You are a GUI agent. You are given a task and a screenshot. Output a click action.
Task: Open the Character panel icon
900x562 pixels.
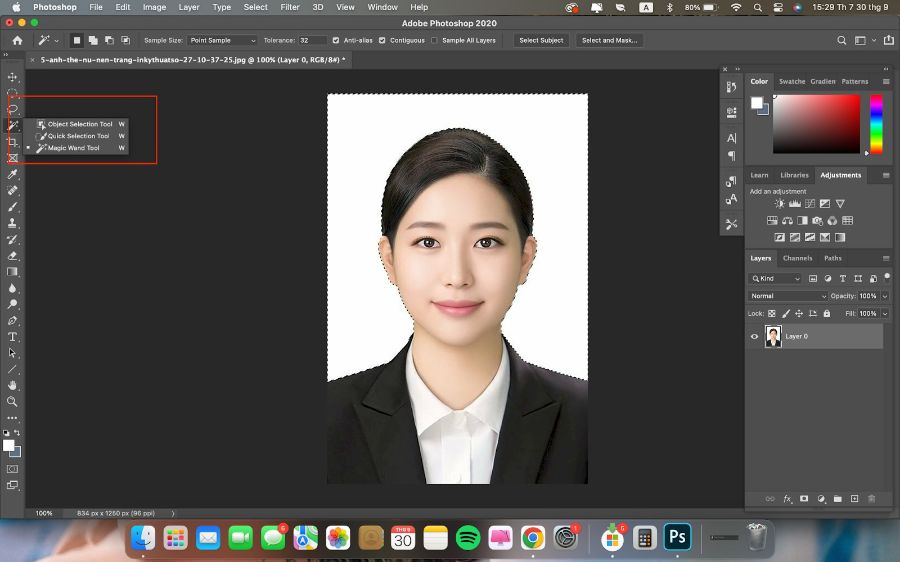coord(731,138)
